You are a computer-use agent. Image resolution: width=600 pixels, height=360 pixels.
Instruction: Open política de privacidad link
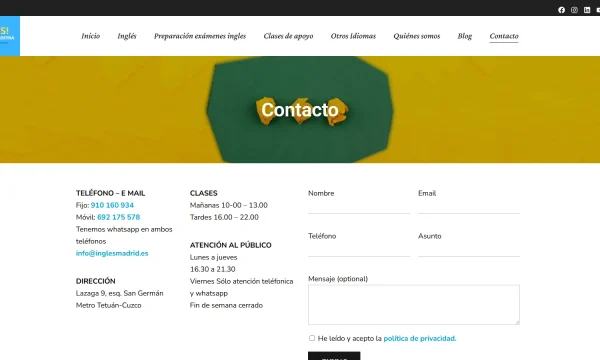(x=420, y=339)
